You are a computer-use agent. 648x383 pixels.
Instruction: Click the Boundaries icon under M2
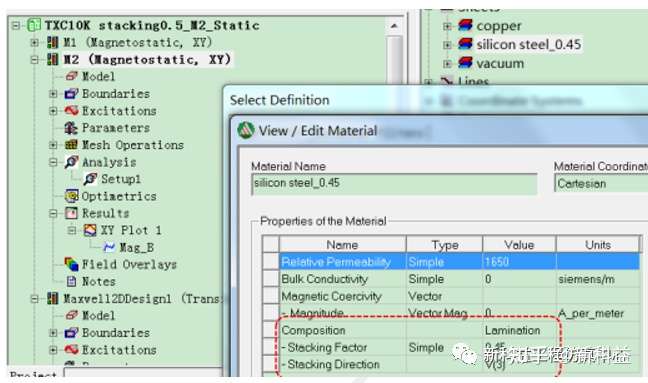click(x=71, y=94)
